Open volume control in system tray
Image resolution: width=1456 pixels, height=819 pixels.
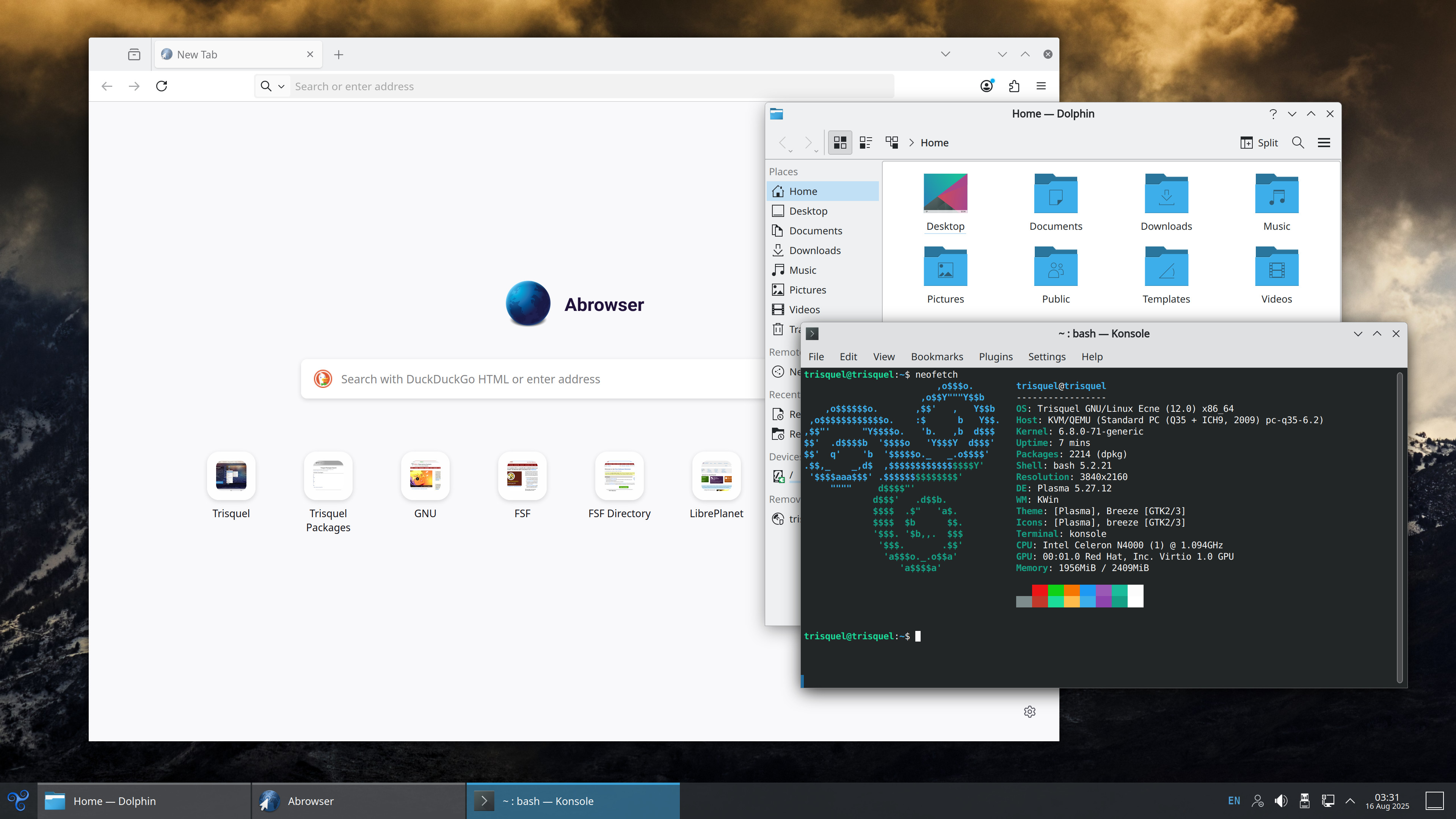click(1281, 801)
